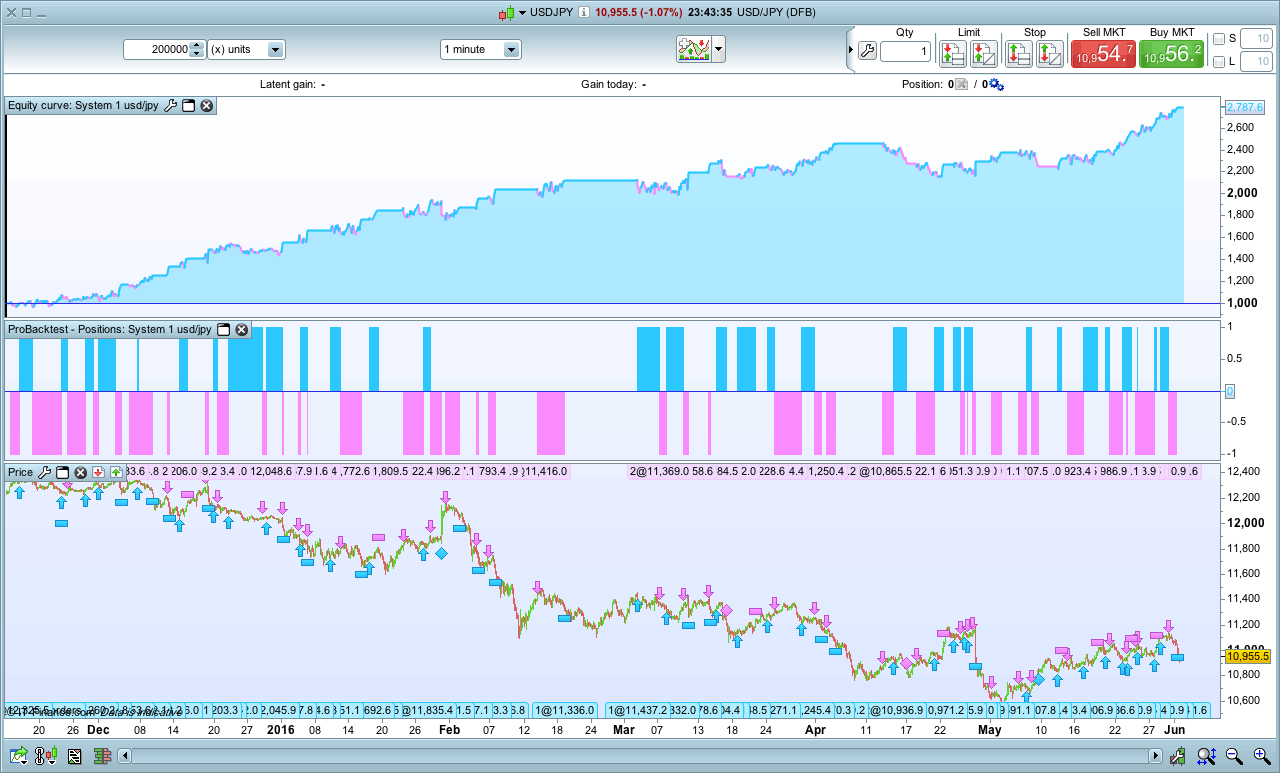Click the auto-fit zoom magnifier with arrows
Viewport: 1280px width, 773px height.
point(1206,757)
